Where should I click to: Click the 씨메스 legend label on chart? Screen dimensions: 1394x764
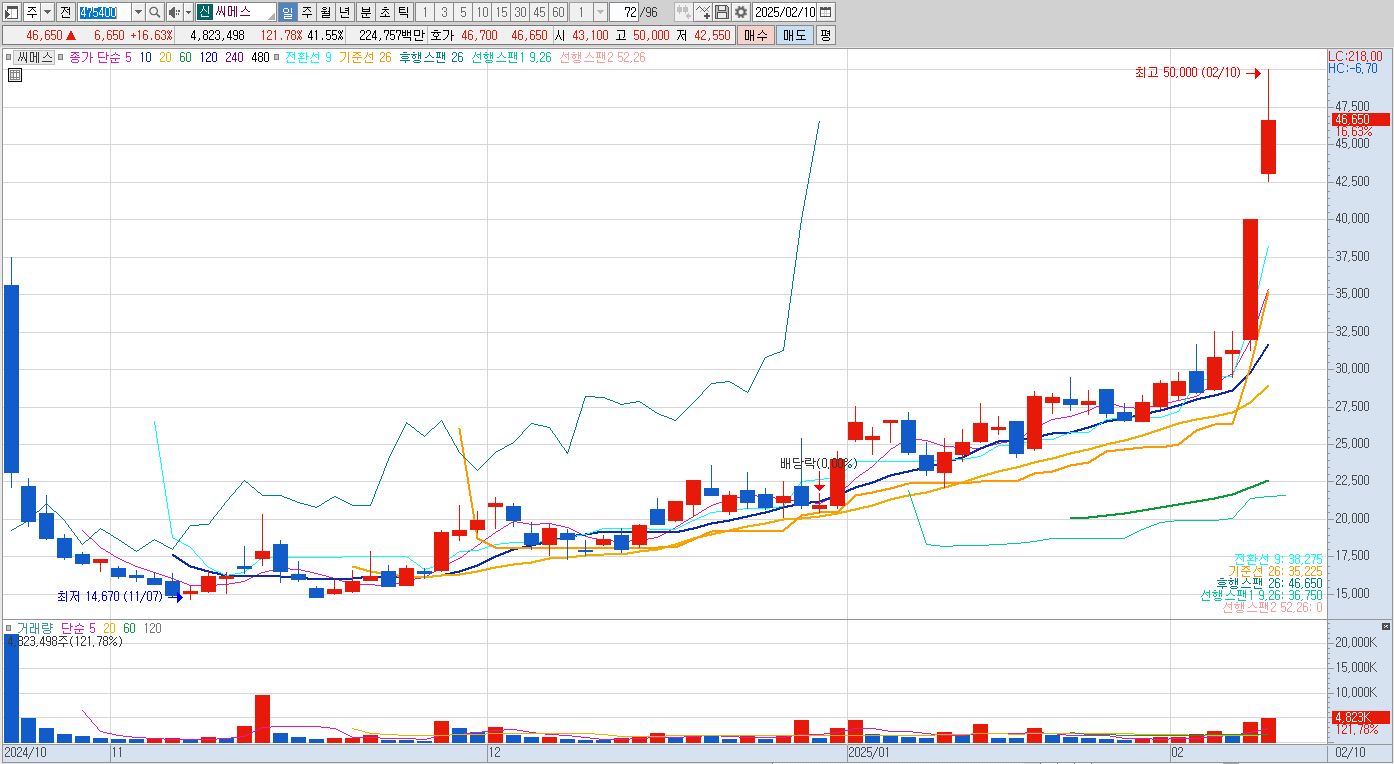tap(33, 58)
